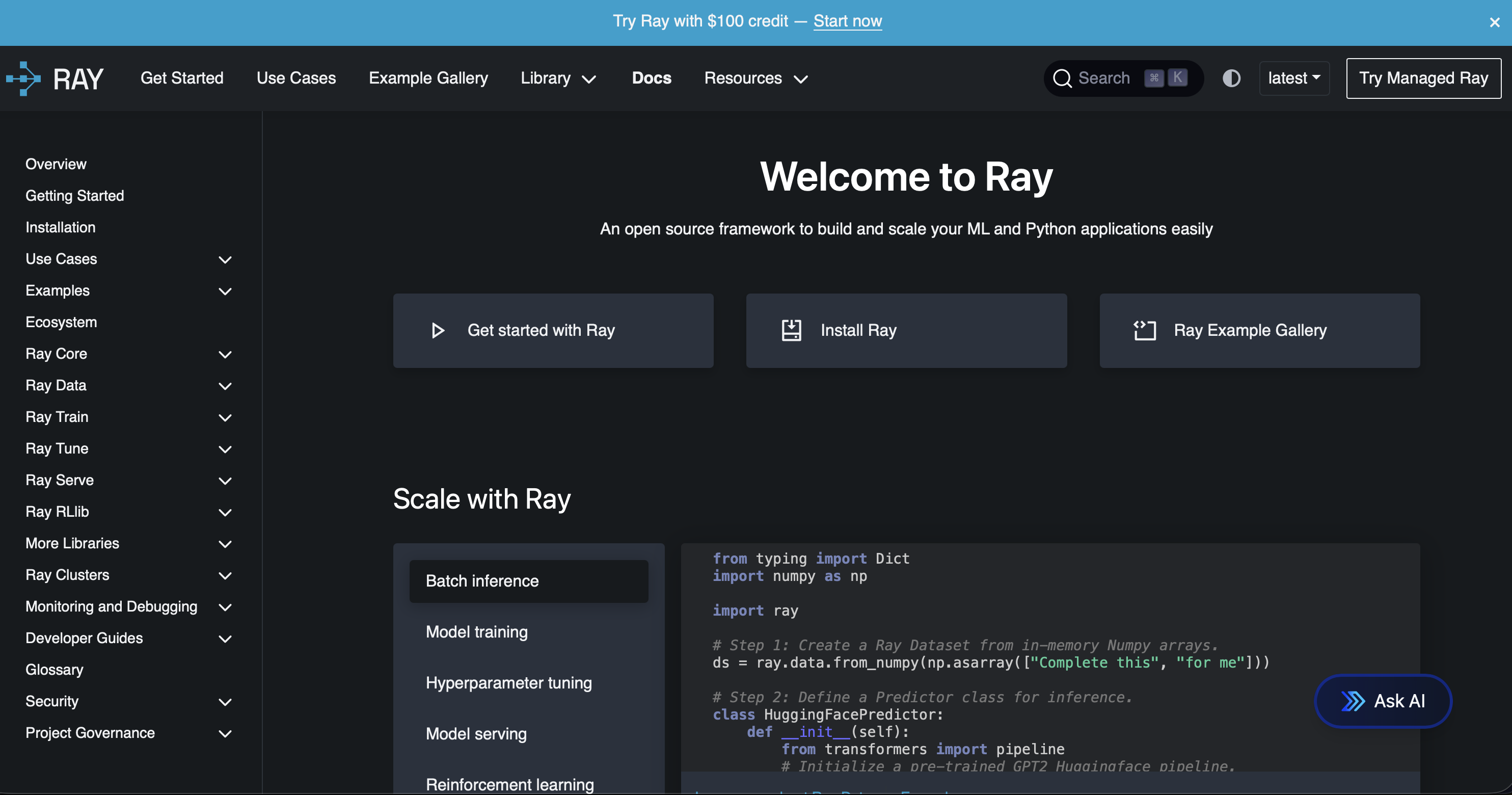Close the $100 credit banner
Image resolution: width=1512 pixels, height=795 pixels.
click(1494, 22)
